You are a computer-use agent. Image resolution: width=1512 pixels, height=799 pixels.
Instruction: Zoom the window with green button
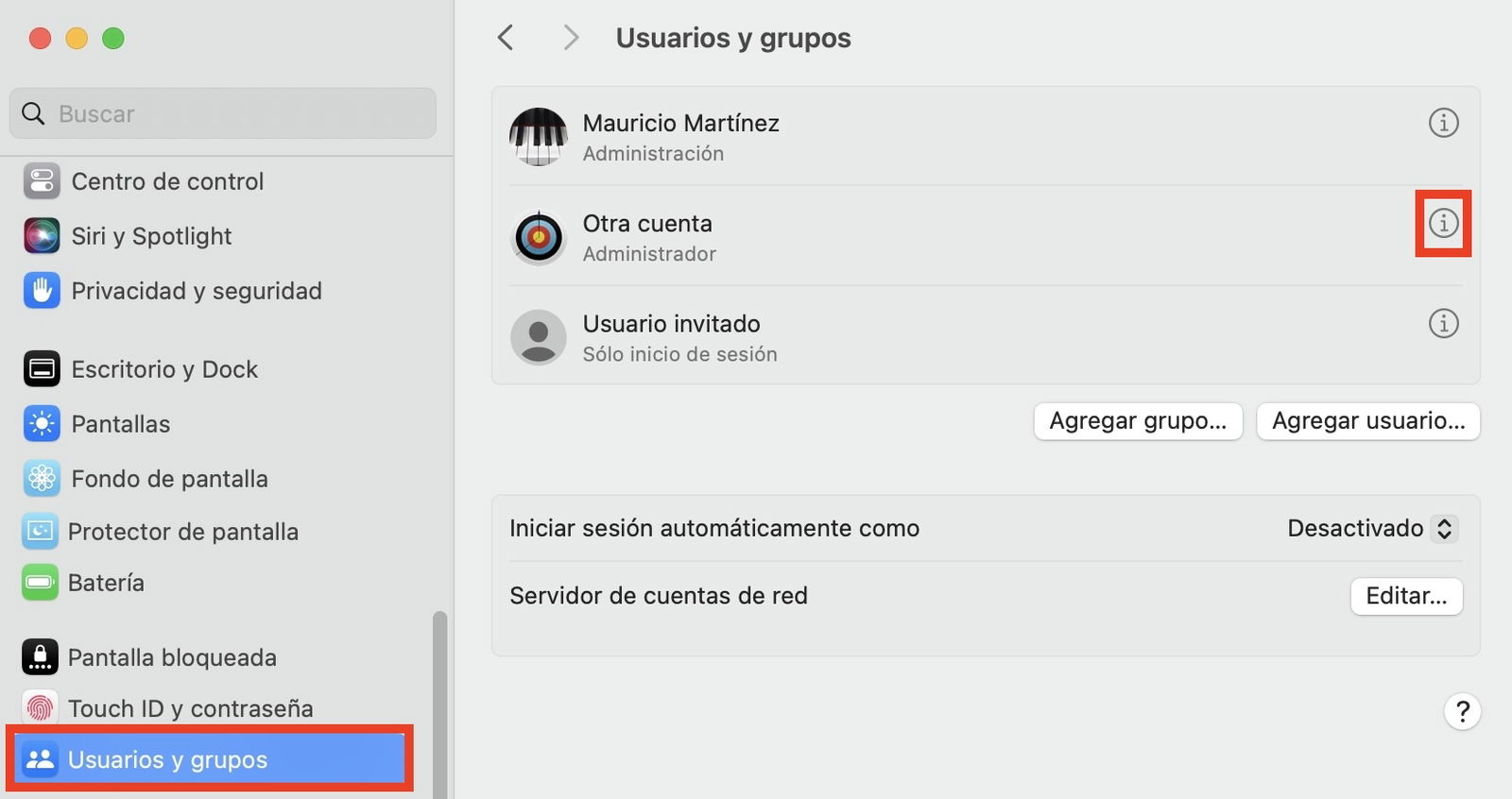tap(113, 38)
